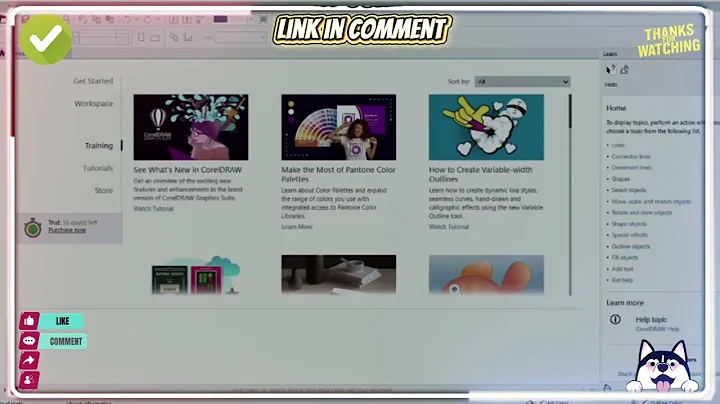
Task: Click the goldfish illustration thumbnail
Action: point(486,275)
